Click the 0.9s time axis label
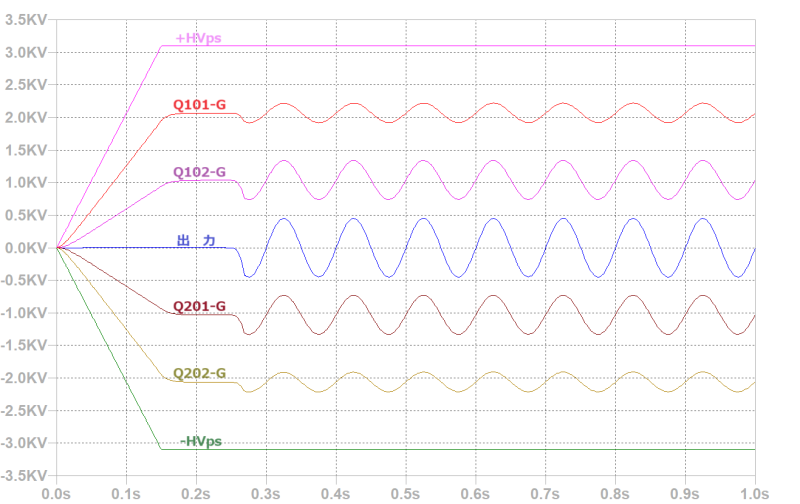 coord(685,494)
